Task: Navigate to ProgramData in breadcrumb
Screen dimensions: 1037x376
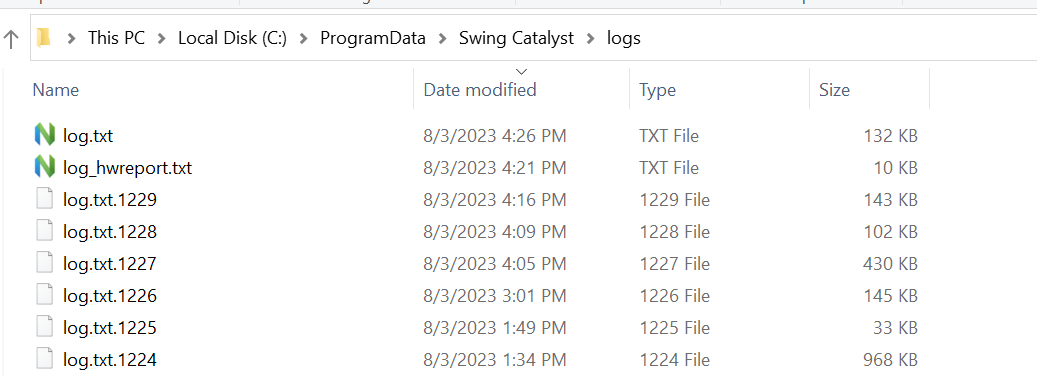Action: [373, 38]
